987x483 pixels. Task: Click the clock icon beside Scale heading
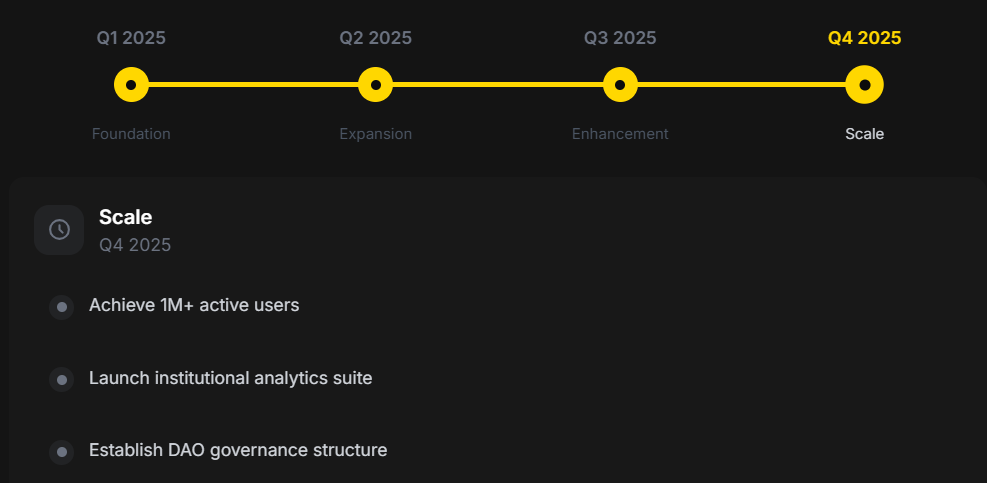[x=59, y=230]
